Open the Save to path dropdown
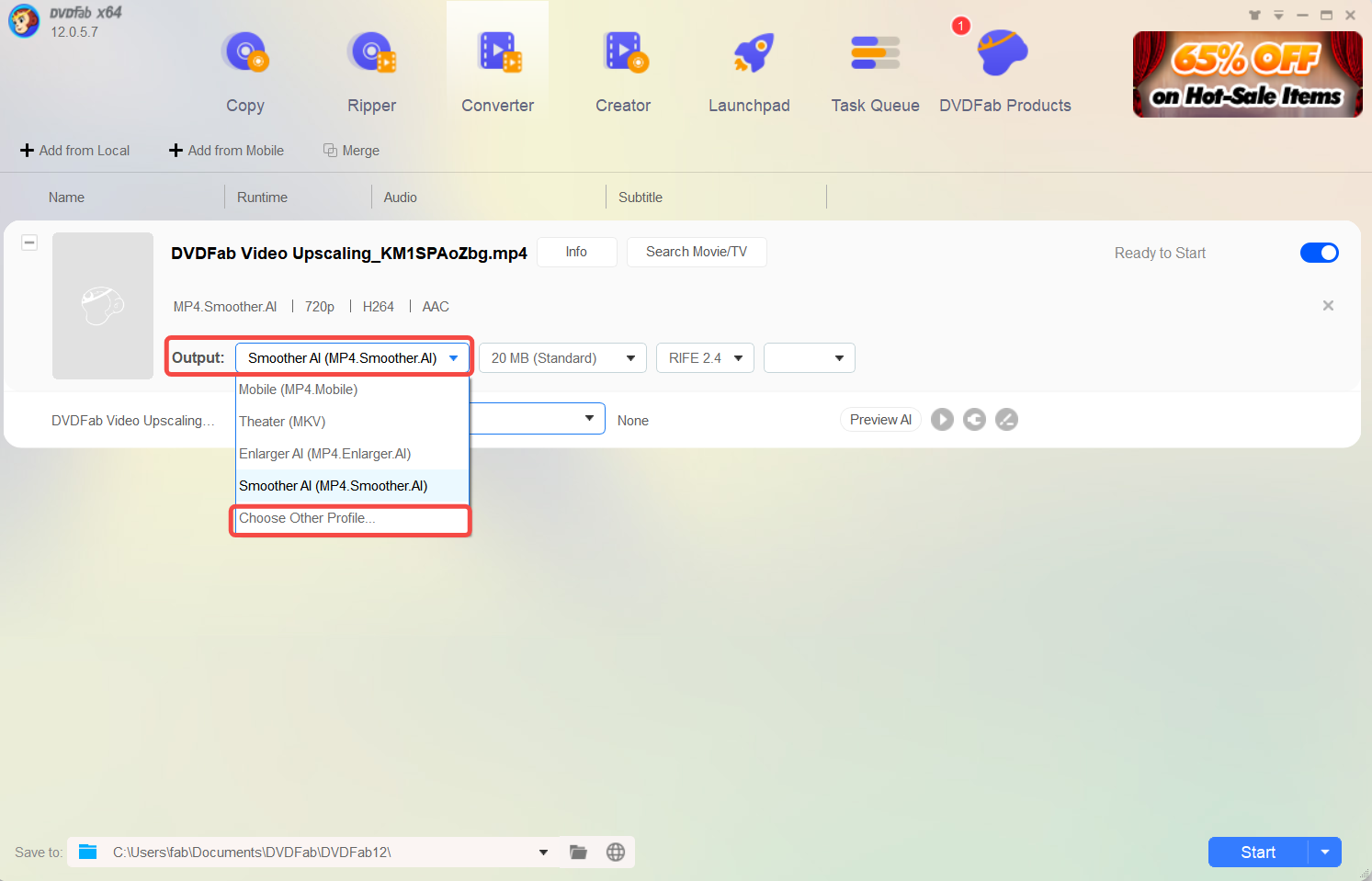The height and width of the screenshot is (881, 1372). pyautogui.click(x=543, y=853)
